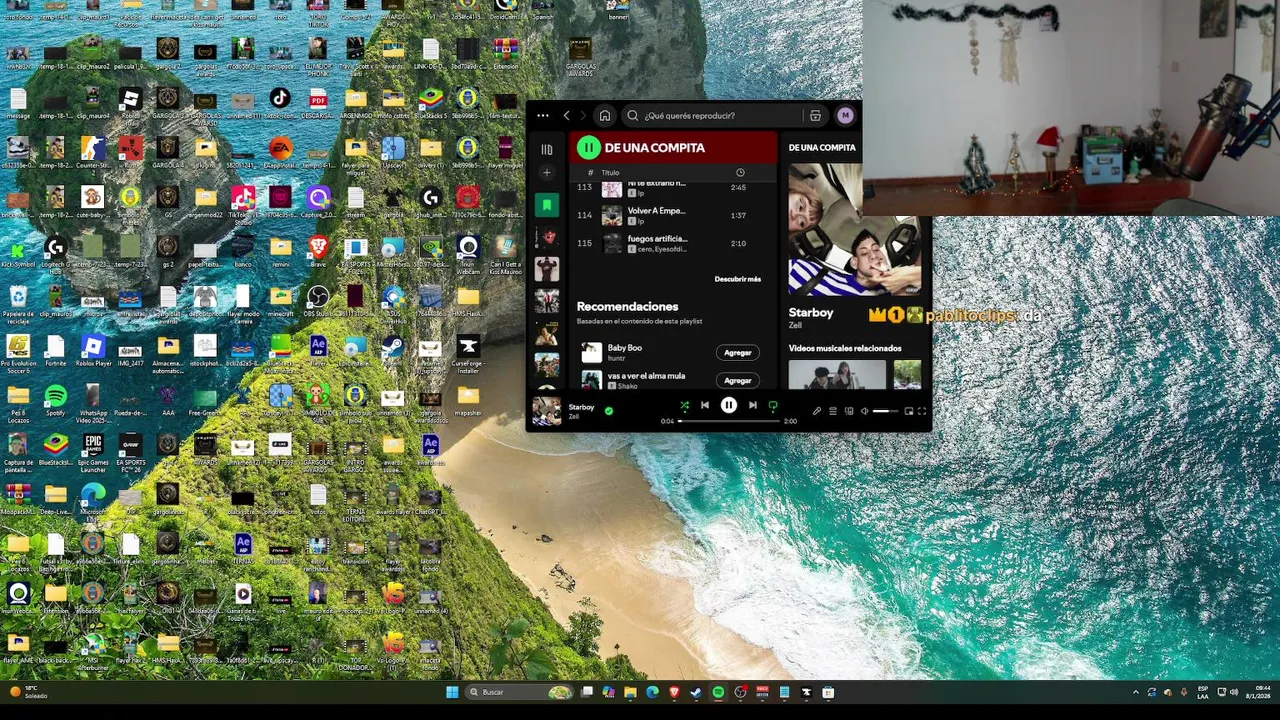The image size is (1280, 720).
Task: Select the Epic Games Launcher desktop icon
Action: (x=93, y=452)
